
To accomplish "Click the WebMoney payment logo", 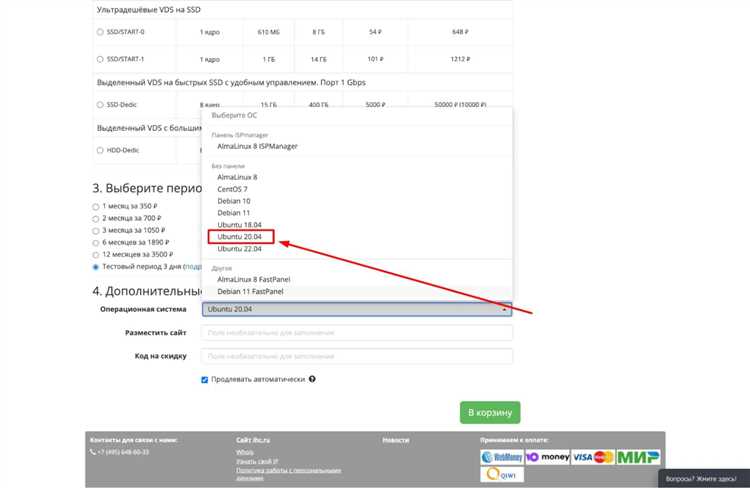I will click(x=502, y=457).
